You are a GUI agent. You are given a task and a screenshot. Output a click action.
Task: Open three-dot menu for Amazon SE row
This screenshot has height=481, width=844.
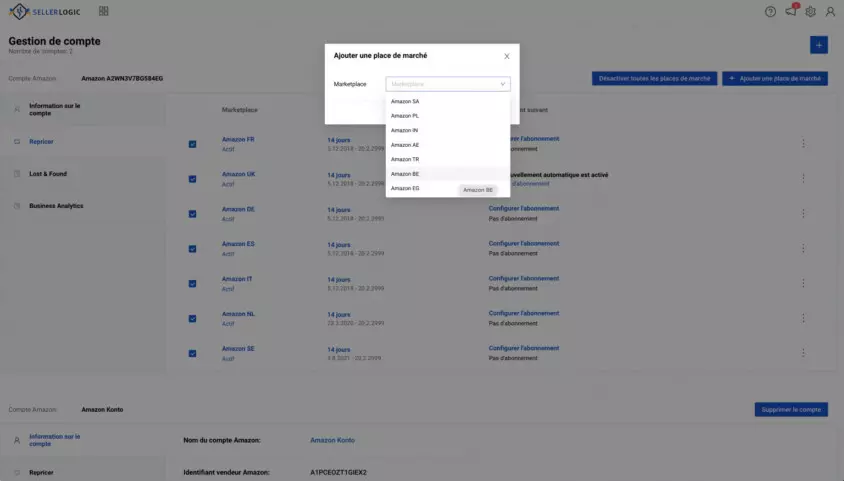(x=803, y=353)
